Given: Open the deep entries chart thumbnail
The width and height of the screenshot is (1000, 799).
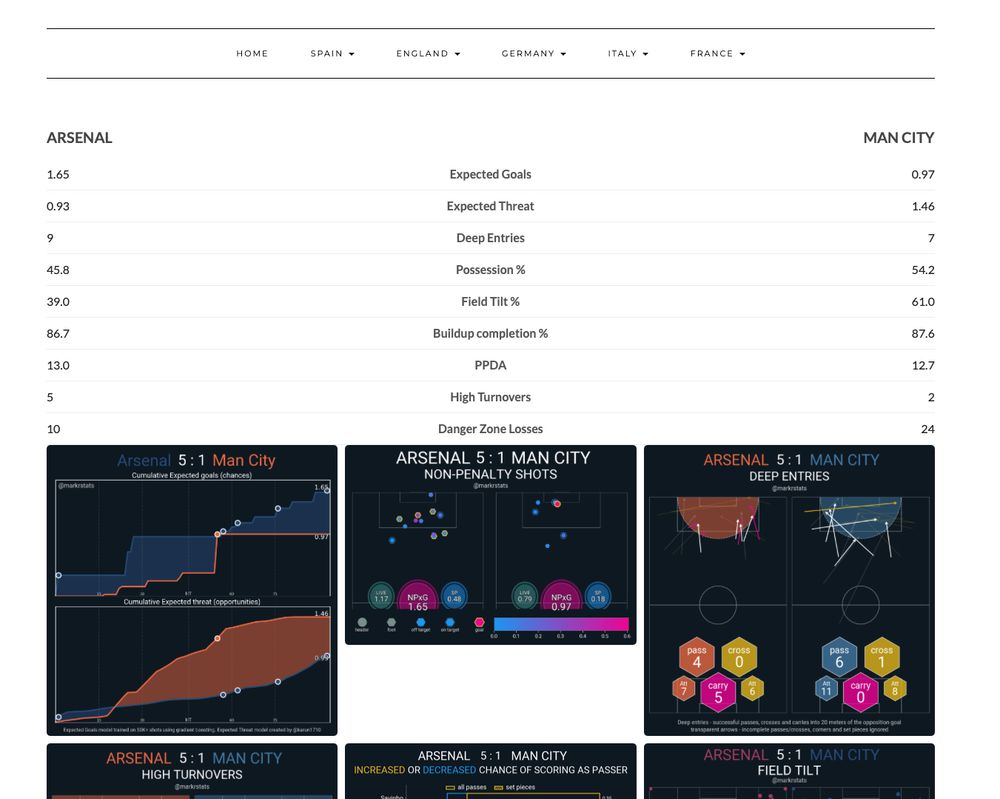Looking at the screenshot, I should click(x=790, y=590).
